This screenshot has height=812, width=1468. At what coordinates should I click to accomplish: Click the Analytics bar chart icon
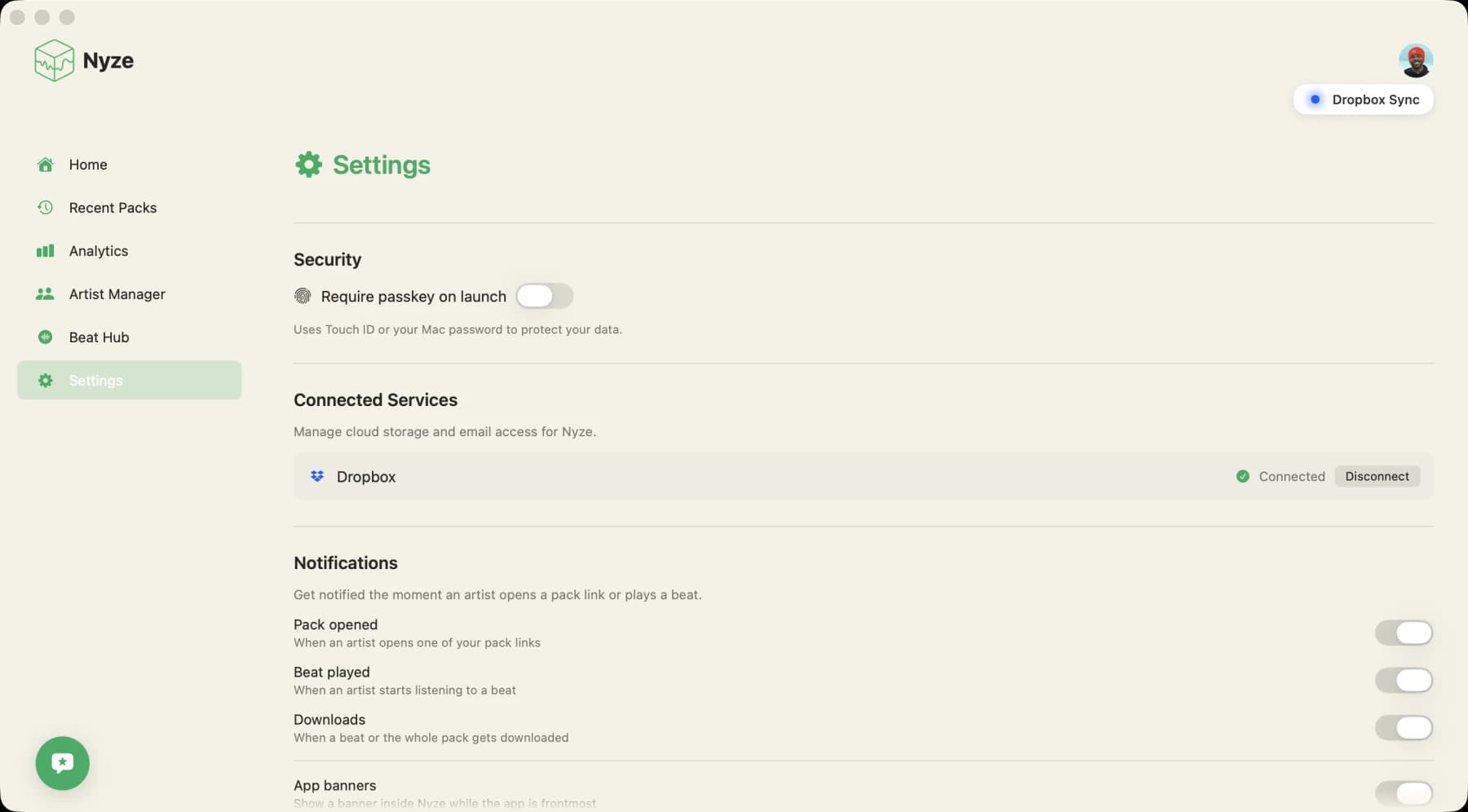click(x=46, y=251)
